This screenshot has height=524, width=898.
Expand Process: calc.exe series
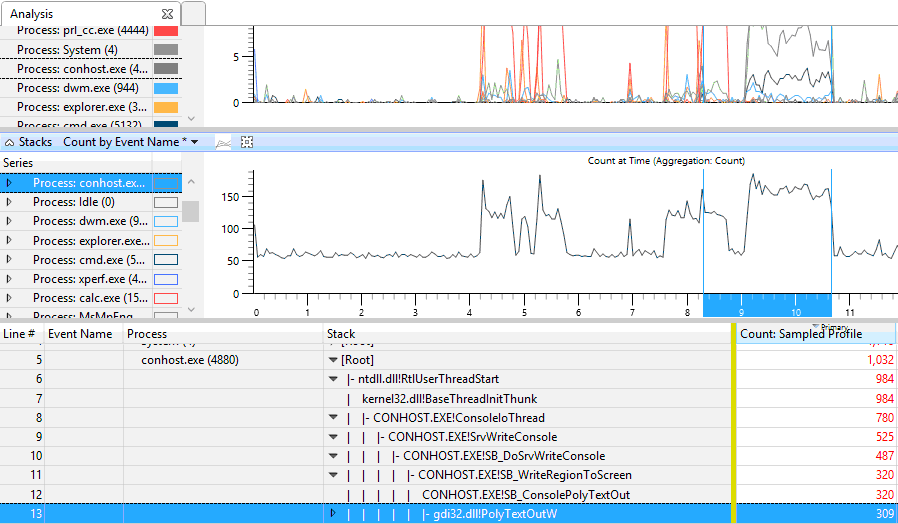click(9, 297)
